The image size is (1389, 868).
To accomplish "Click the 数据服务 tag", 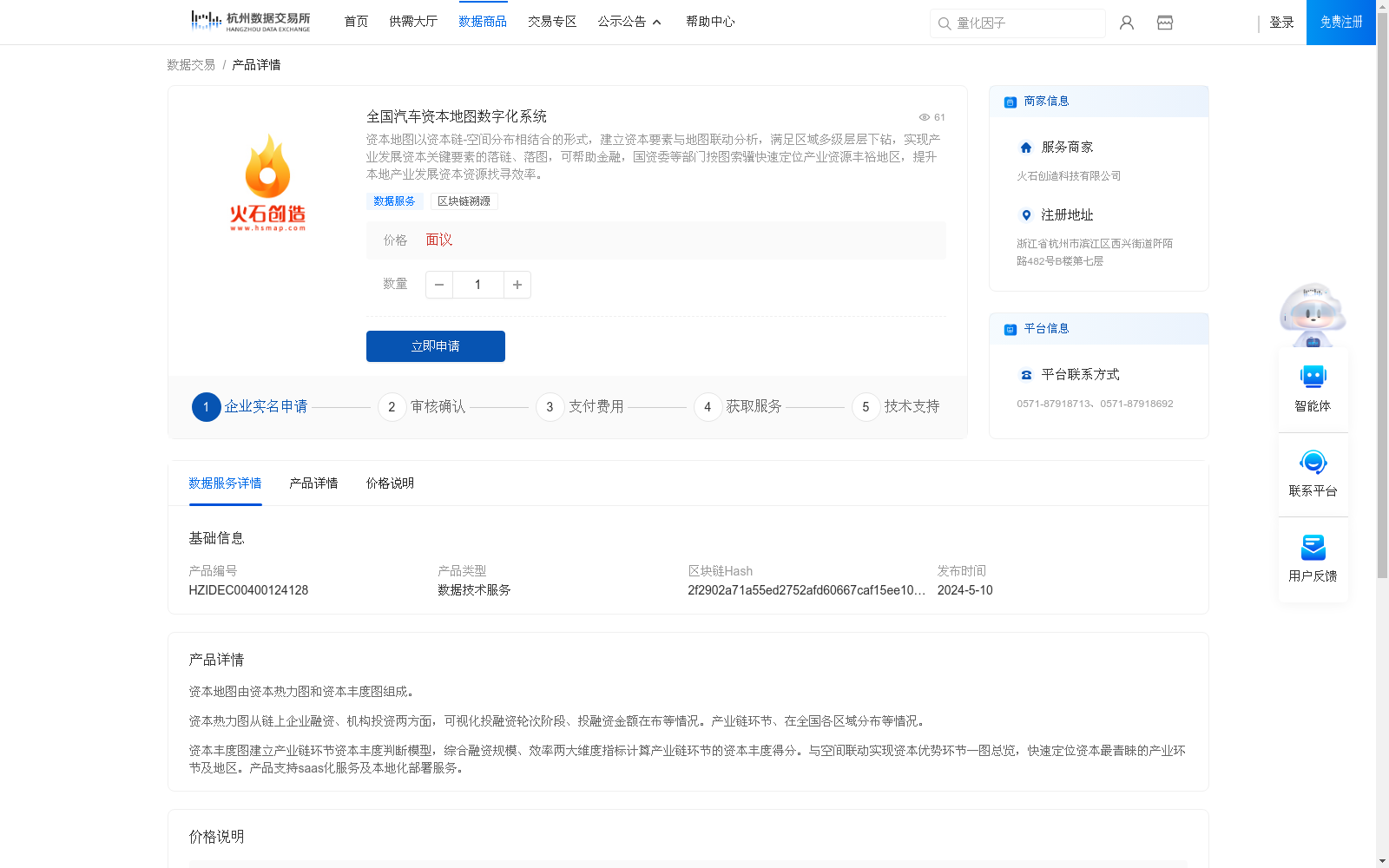I will pos(394,201).
